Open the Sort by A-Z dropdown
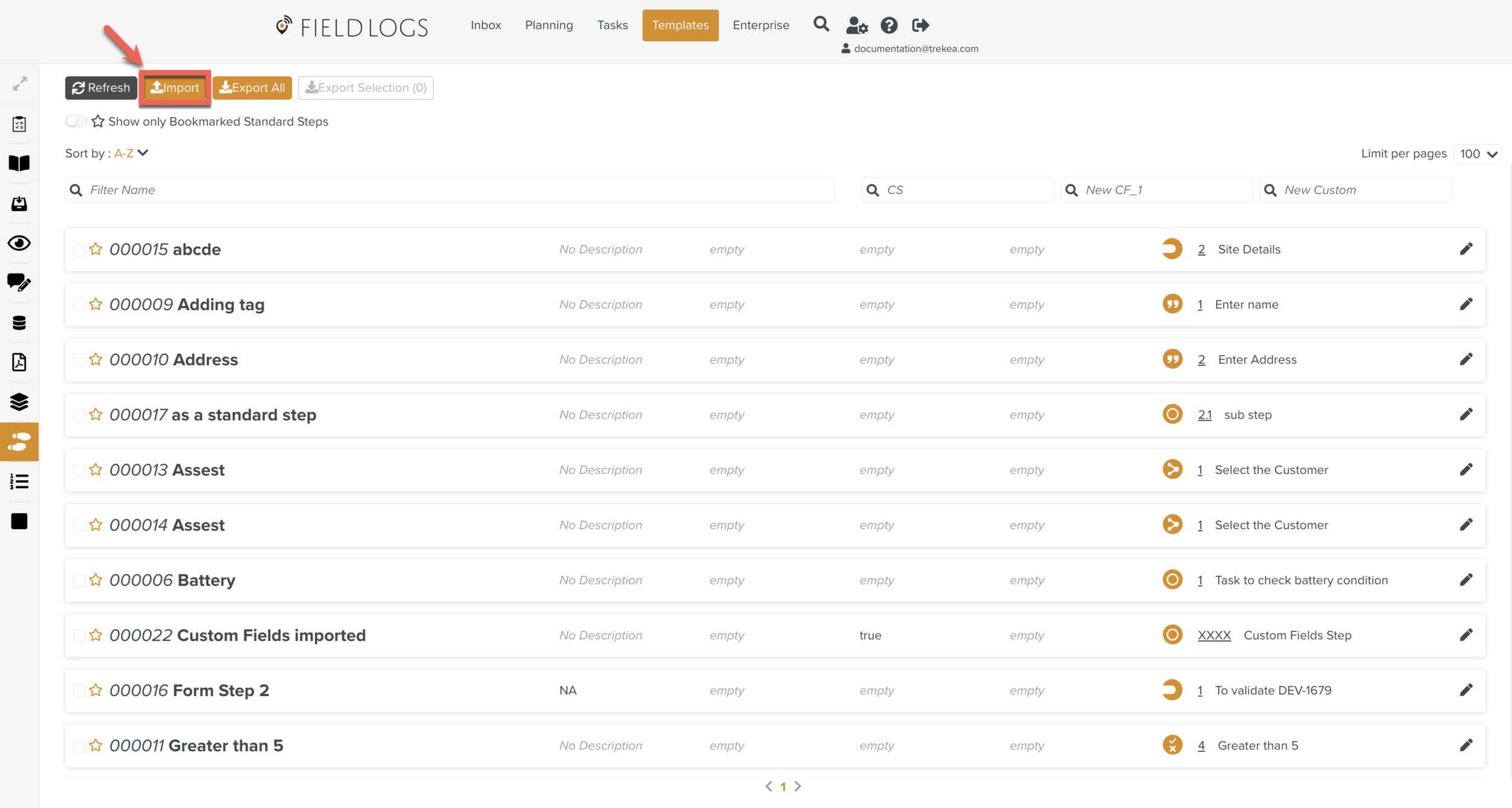Viewport: 1512px width, 808px height. pos(131,153)
